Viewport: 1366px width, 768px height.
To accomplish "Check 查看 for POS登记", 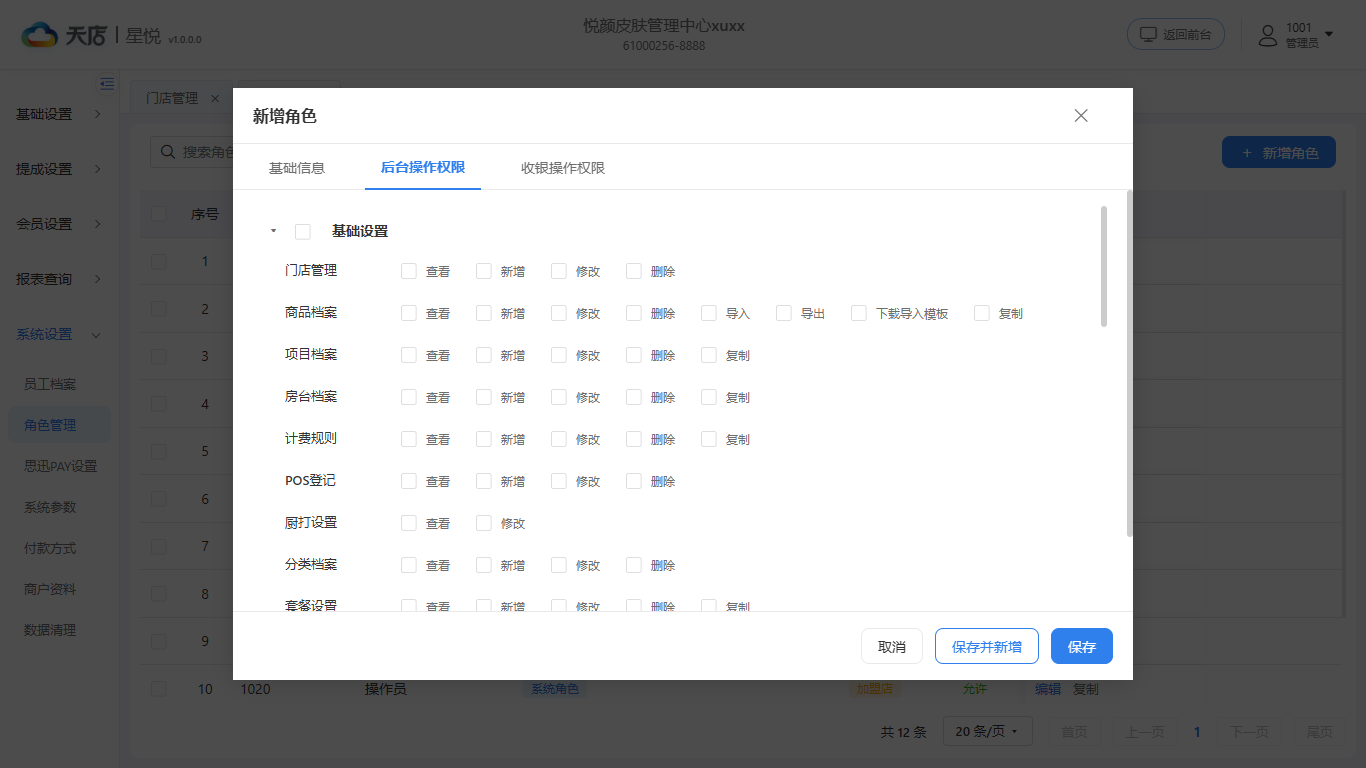I will coord(409,481).
